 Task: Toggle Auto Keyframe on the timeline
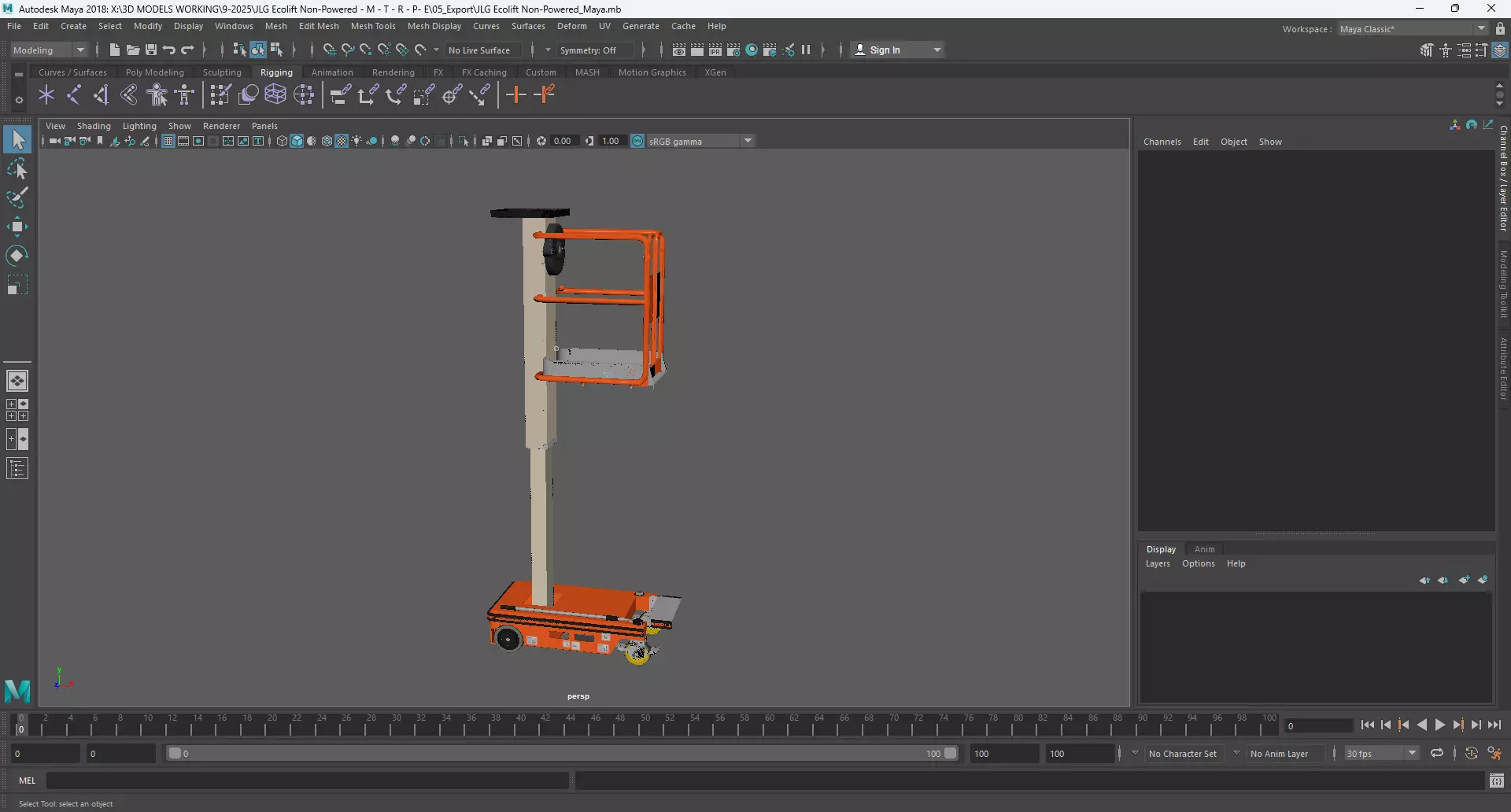tap(1472, 753)
